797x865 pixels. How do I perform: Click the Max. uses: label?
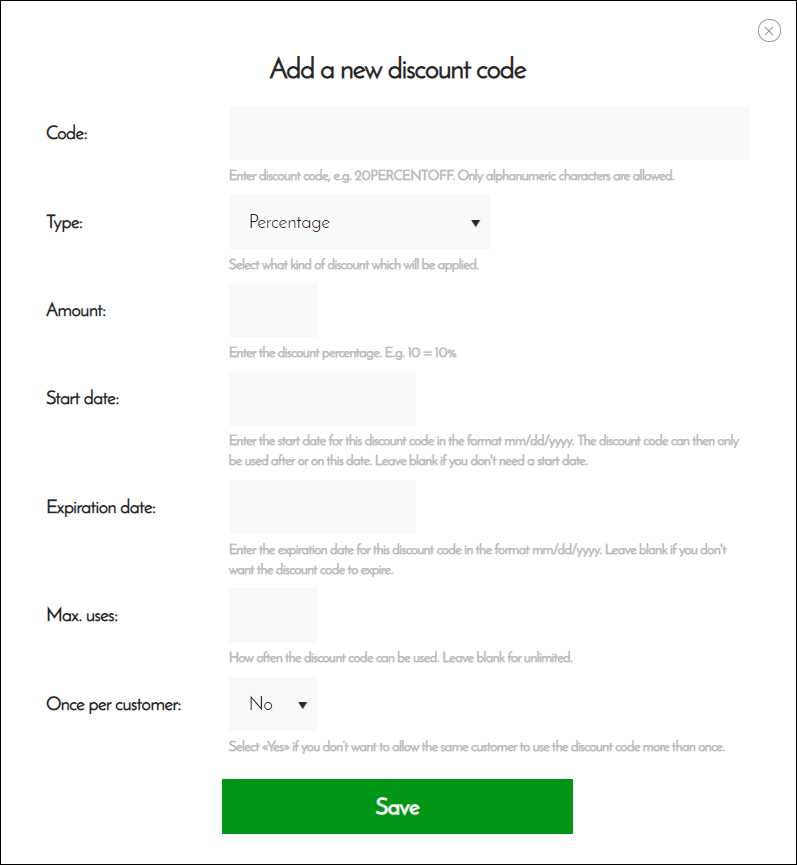82,615
